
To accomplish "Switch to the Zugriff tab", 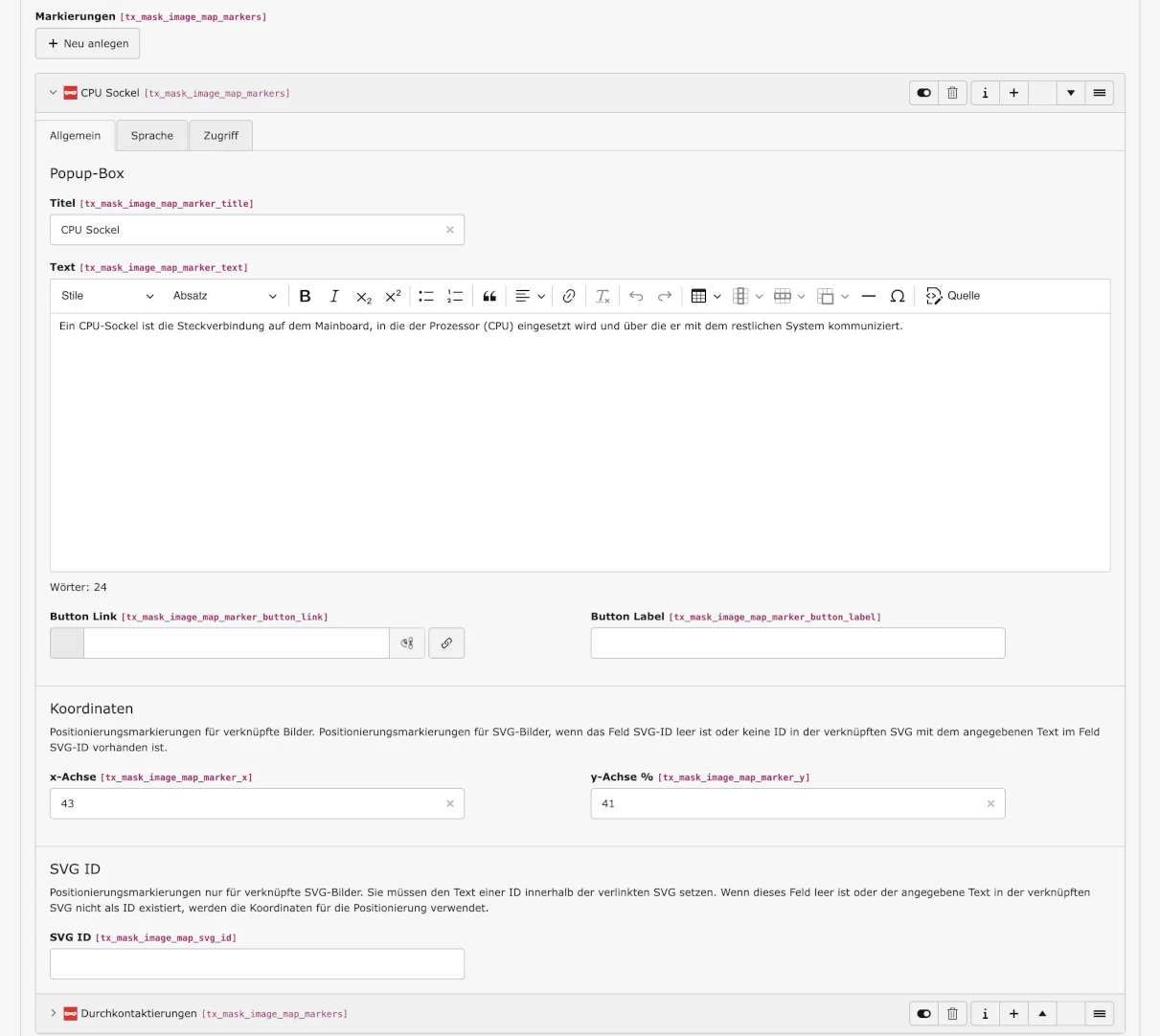I will click(x=220, y=135).
